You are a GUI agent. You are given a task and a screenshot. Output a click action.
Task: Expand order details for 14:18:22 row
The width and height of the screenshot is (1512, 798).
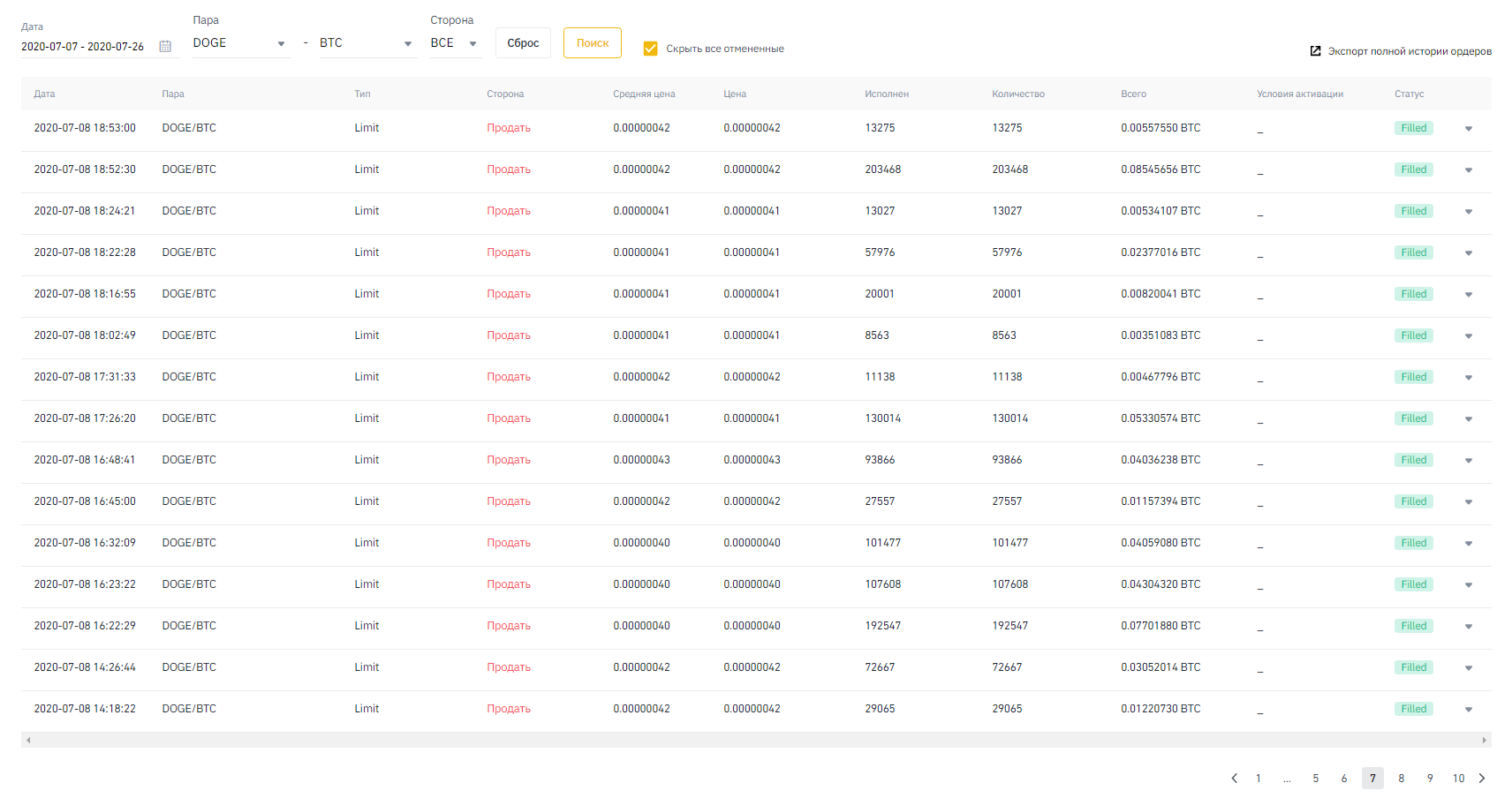click(x=1469, y=710)
